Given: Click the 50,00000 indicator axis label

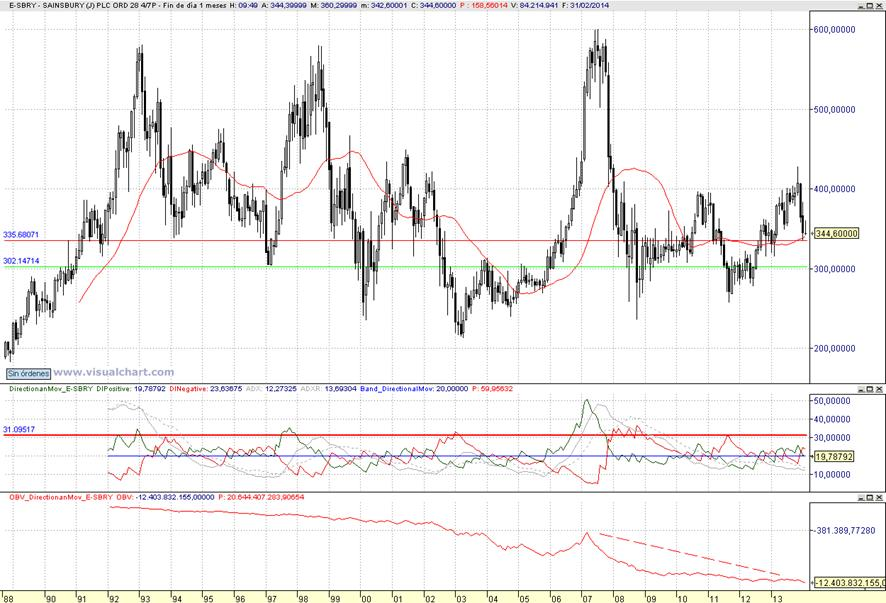Looking at the screenshot, I should (x=832, y=401).
